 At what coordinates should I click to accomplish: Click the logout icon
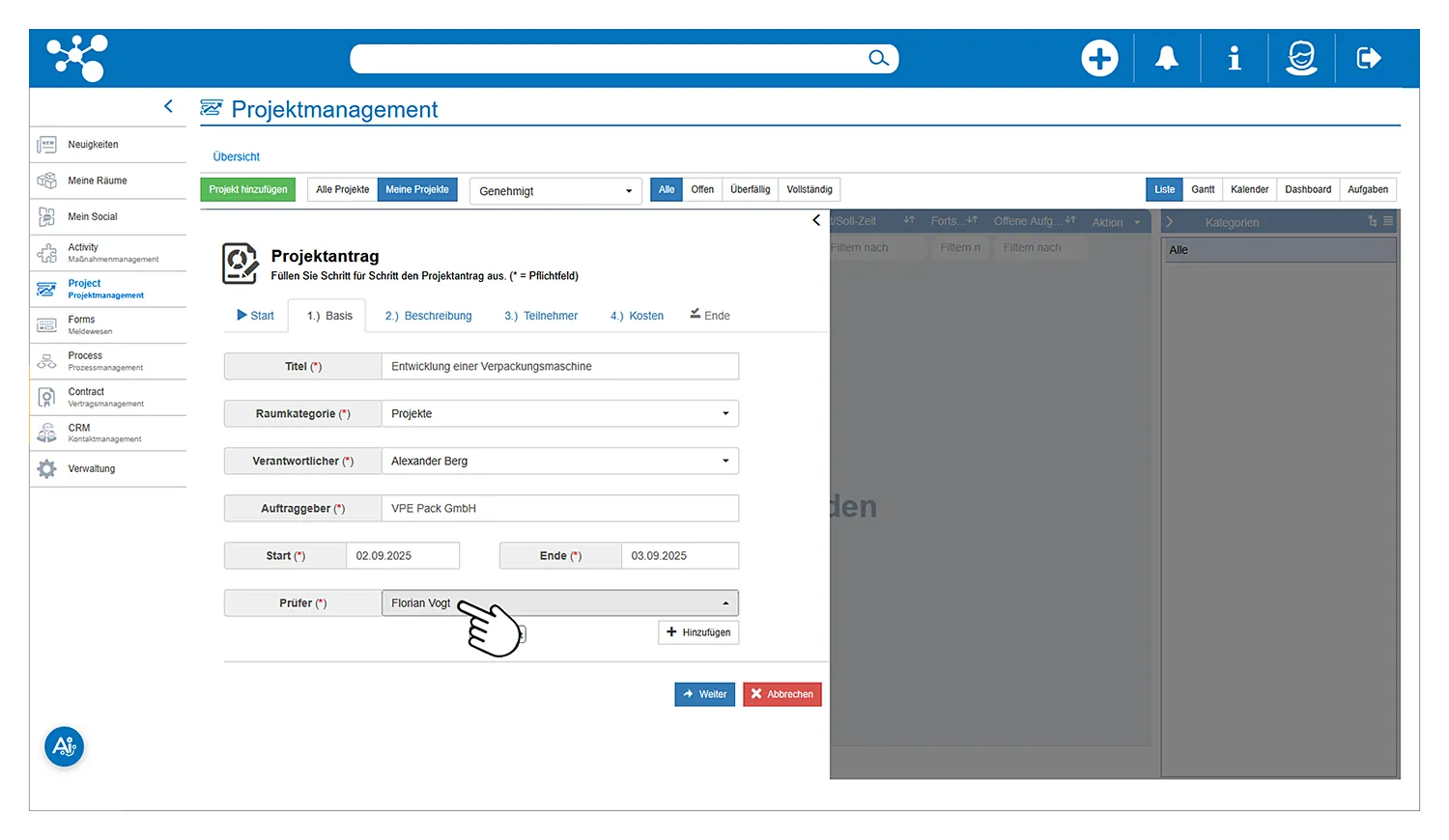tap(1369, 59)
